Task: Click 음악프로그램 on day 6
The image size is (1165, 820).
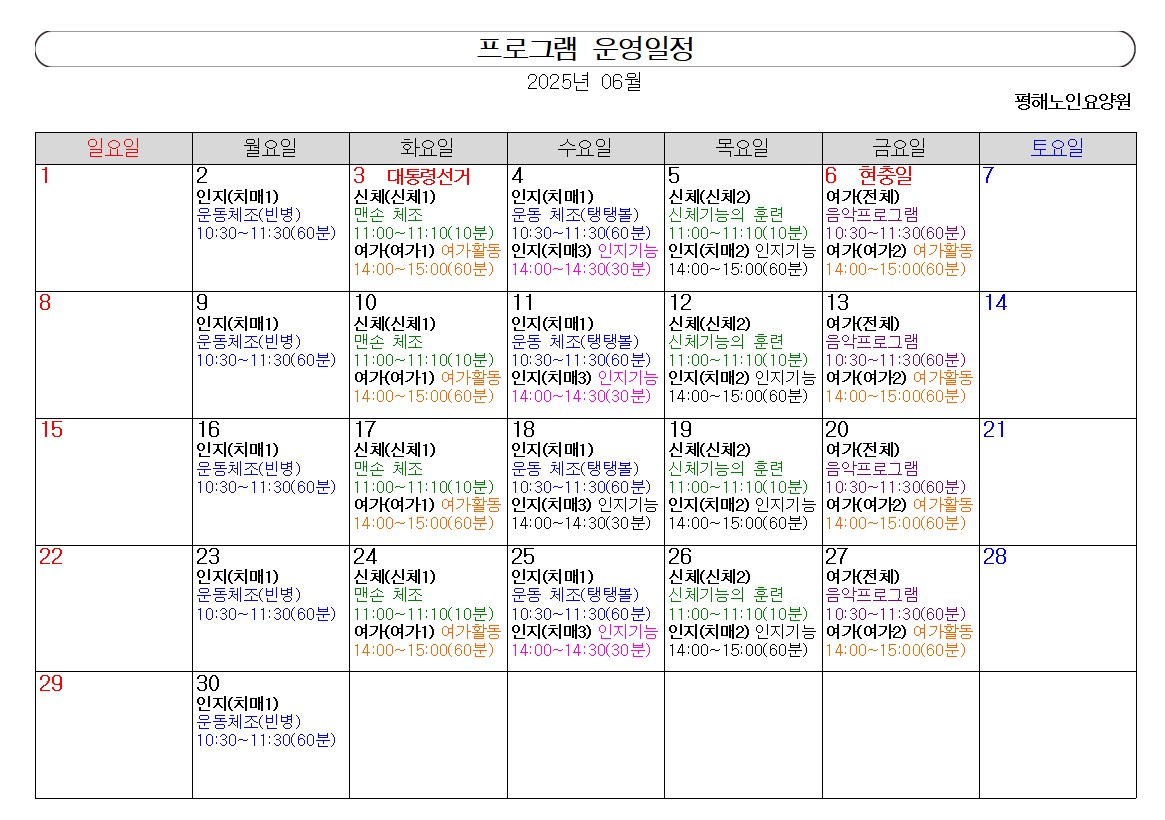Action: click(x=872, y=215)
